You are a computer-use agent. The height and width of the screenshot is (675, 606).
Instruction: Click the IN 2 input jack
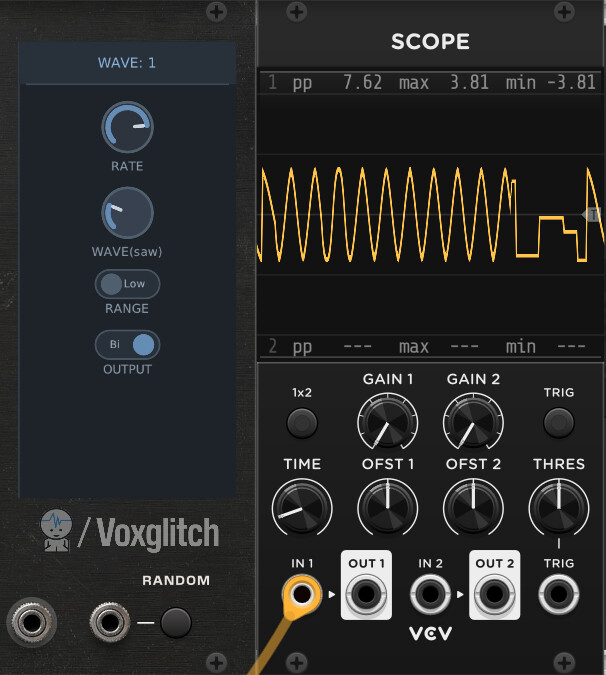click(x=430, y=597)
